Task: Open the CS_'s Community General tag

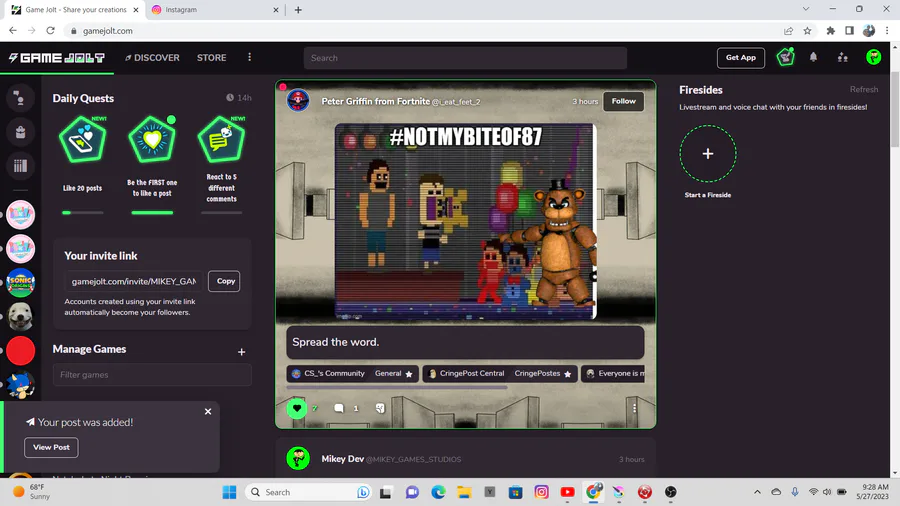Action: pyautogui.click(x=352, y=373)
